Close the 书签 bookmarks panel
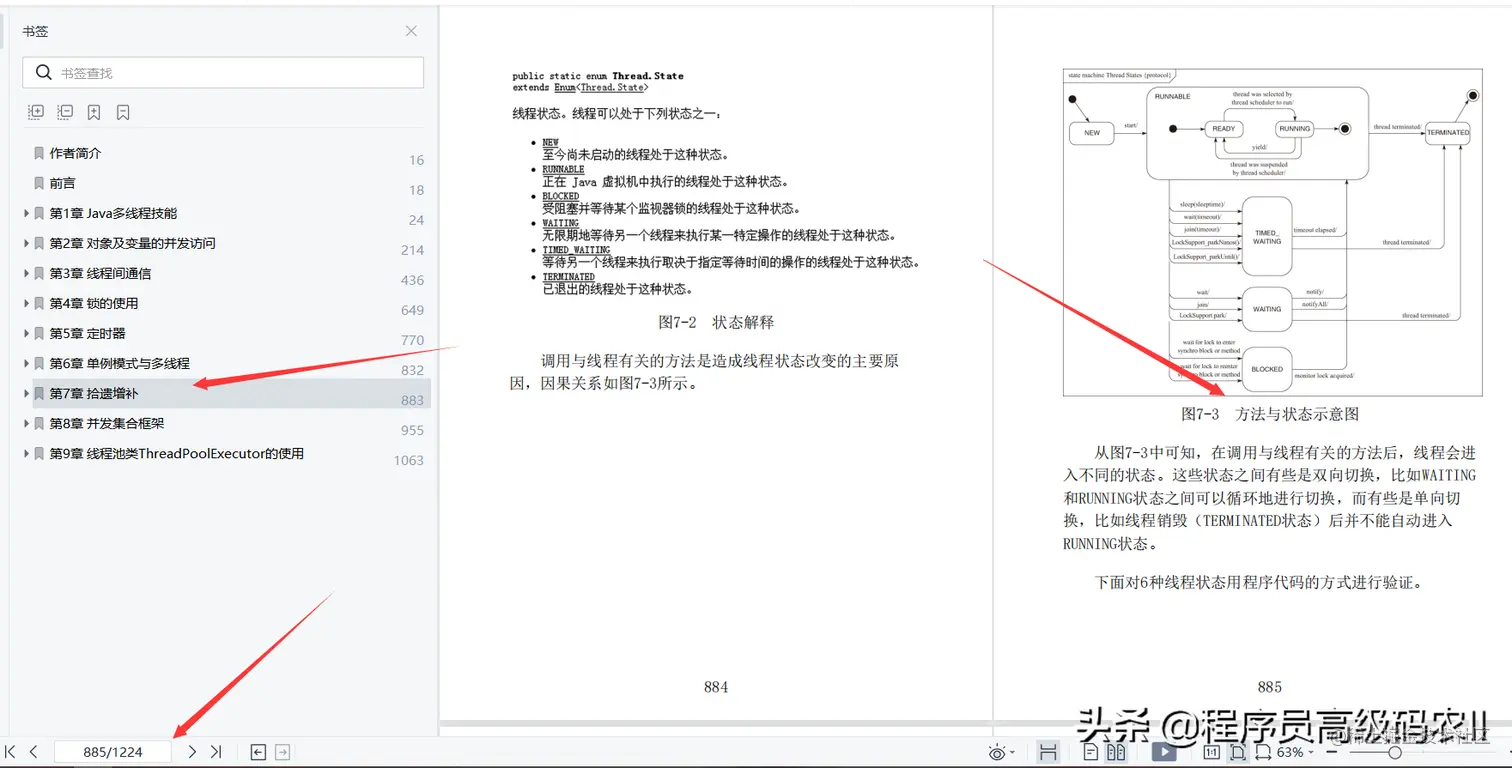The image size is (1512, 768). pos(410,31)
